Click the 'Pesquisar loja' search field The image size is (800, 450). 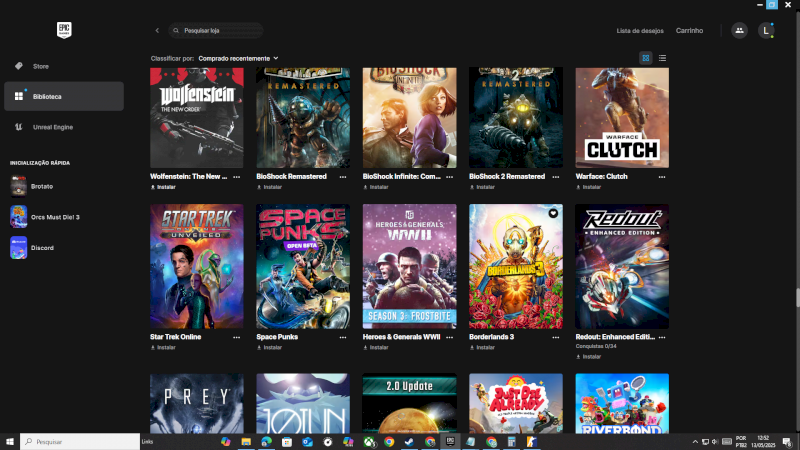tap(220, 31)
